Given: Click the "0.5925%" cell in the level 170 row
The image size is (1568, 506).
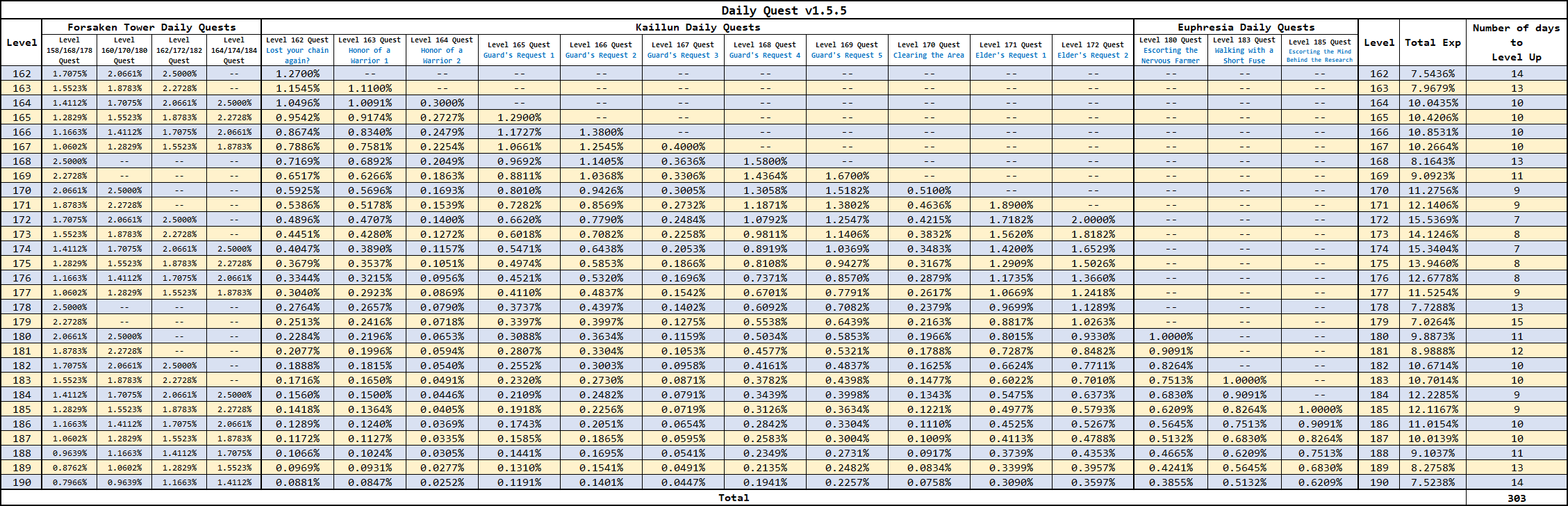Looking at the screenshot, I should pyautogui.click(x=297, y=190).
